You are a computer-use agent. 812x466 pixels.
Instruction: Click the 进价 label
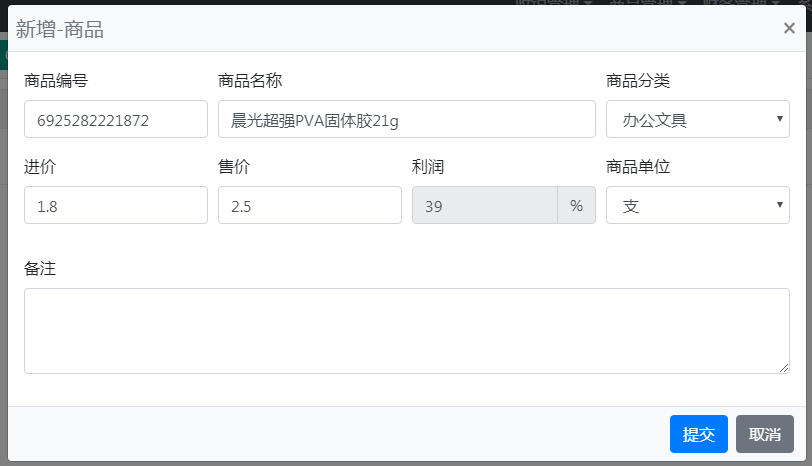40,167
